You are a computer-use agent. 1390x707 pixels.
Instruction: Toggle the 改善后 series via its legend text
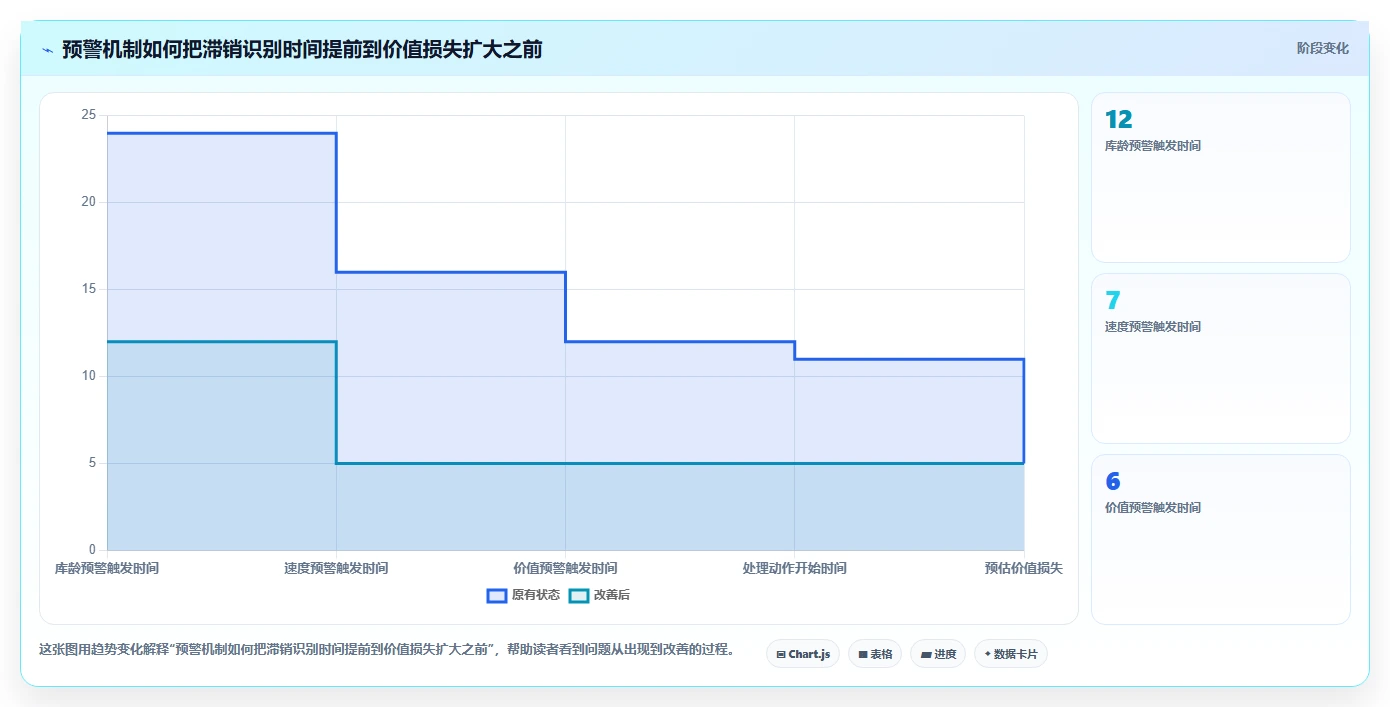612,595
